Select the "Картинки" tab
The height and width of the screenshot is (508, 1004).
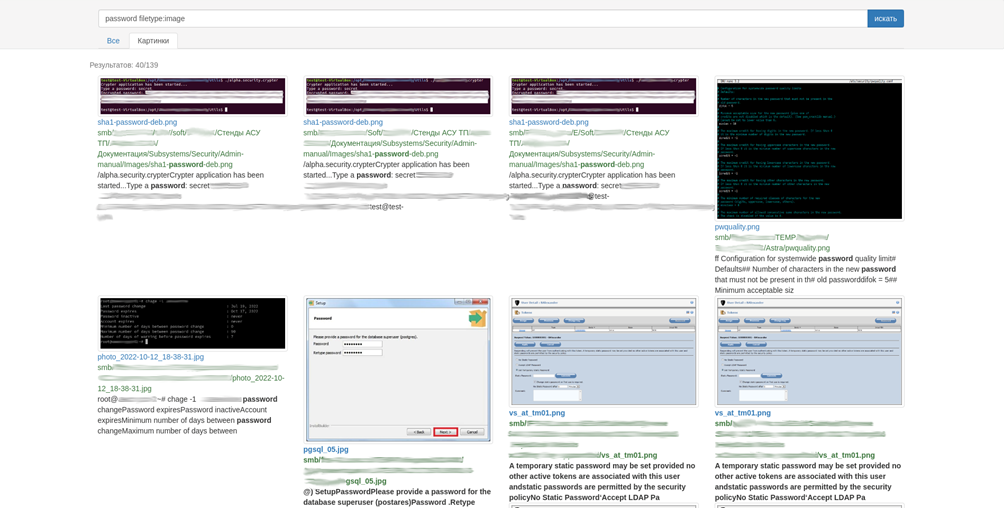153,41
